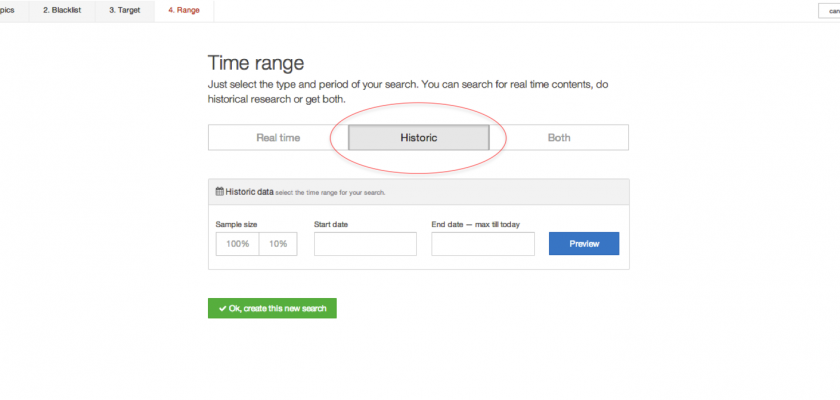The height and width of the screenshot is (400, 840).
Task: Click the cancel button in top-right corner
Action: pyautogui.click(x=831, y=11)
